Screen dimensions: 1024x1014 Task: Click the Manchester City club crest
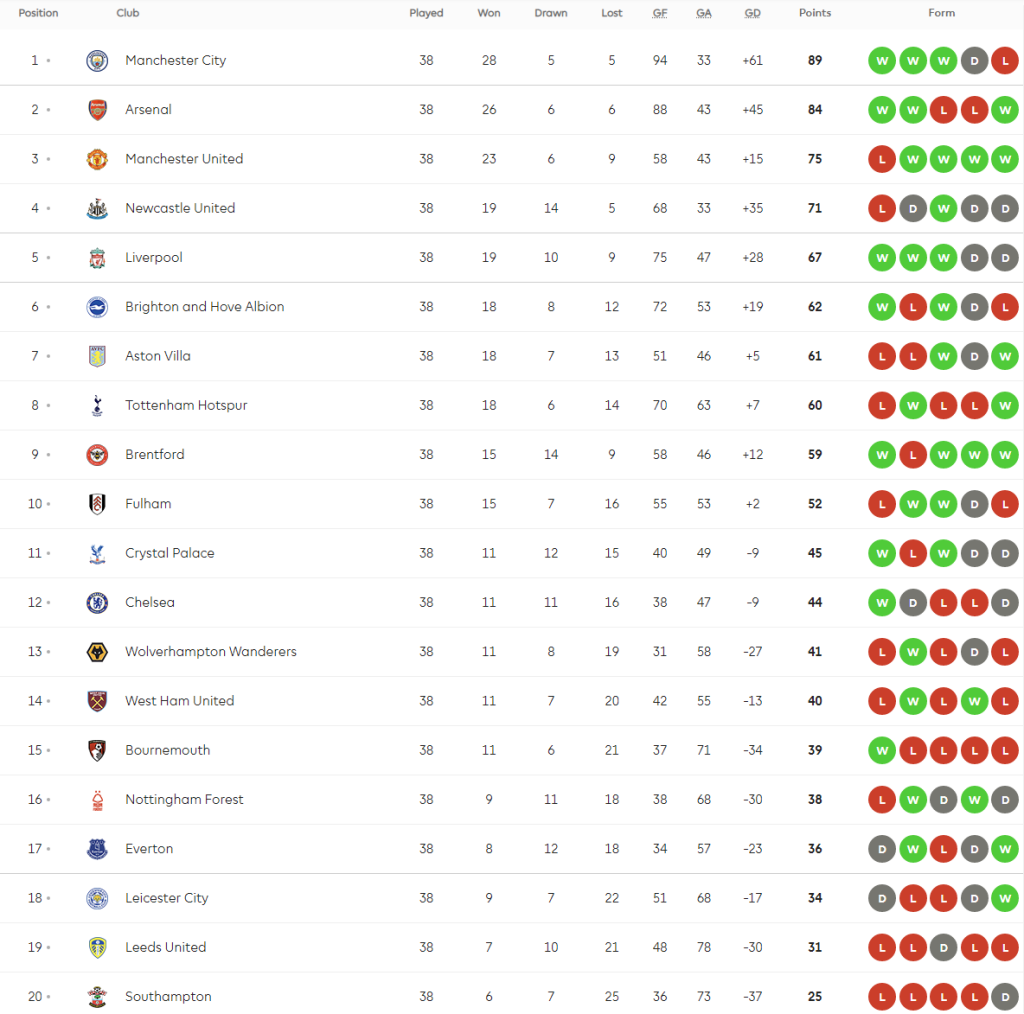coord(97,60)
